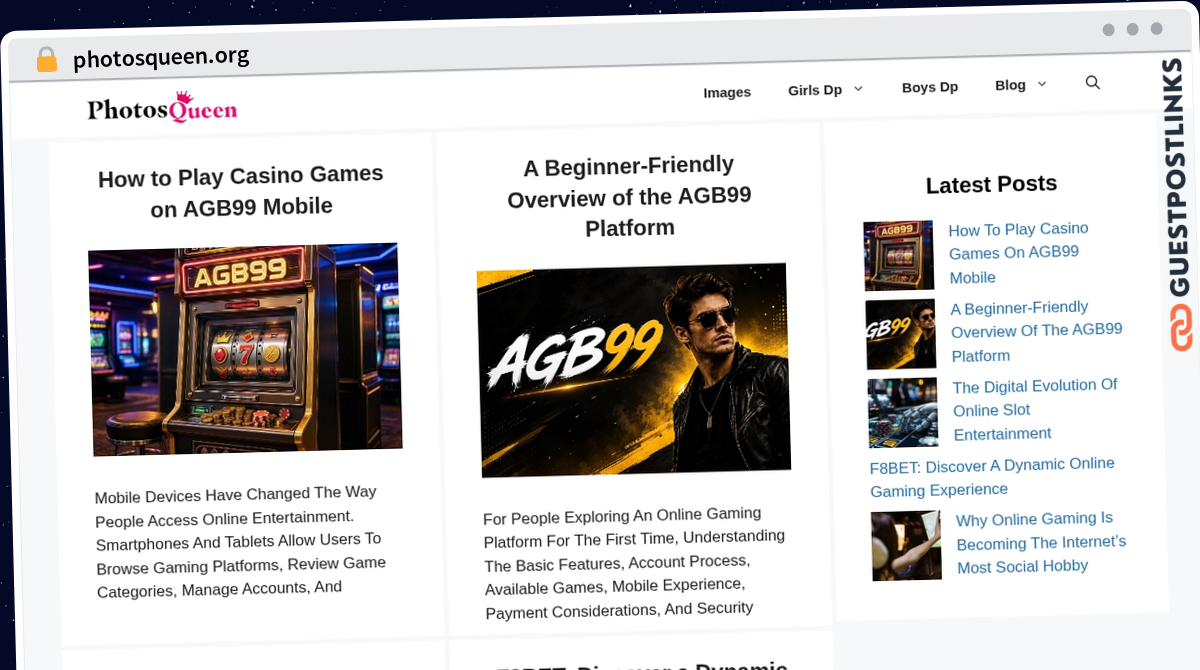Open the Boys Dp menu item

click(930, 87)
